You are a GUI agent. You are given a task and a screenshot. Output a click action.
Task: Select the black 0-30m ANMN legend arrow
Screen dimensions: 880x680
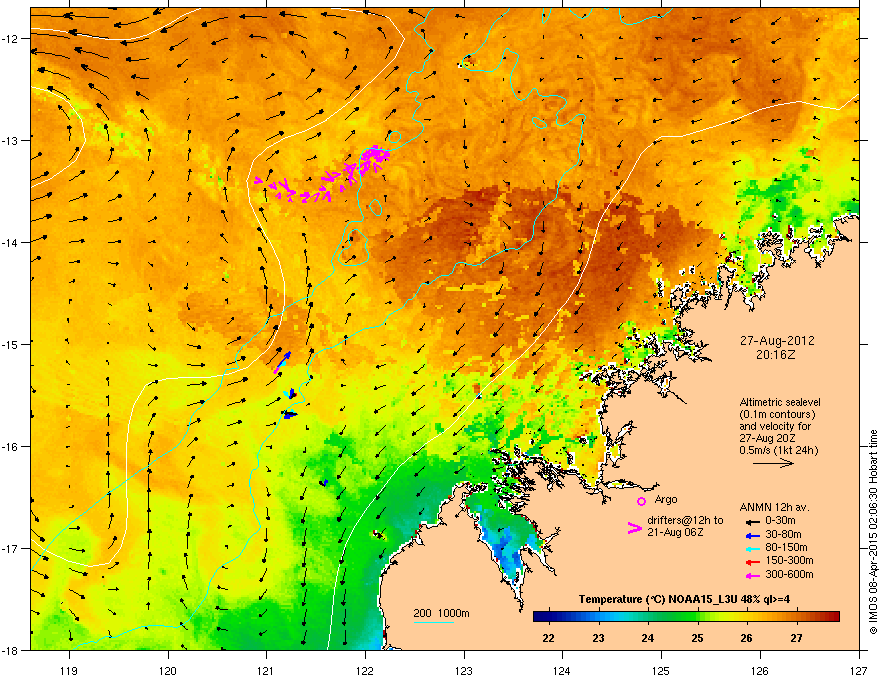click(x=752, y=521)
